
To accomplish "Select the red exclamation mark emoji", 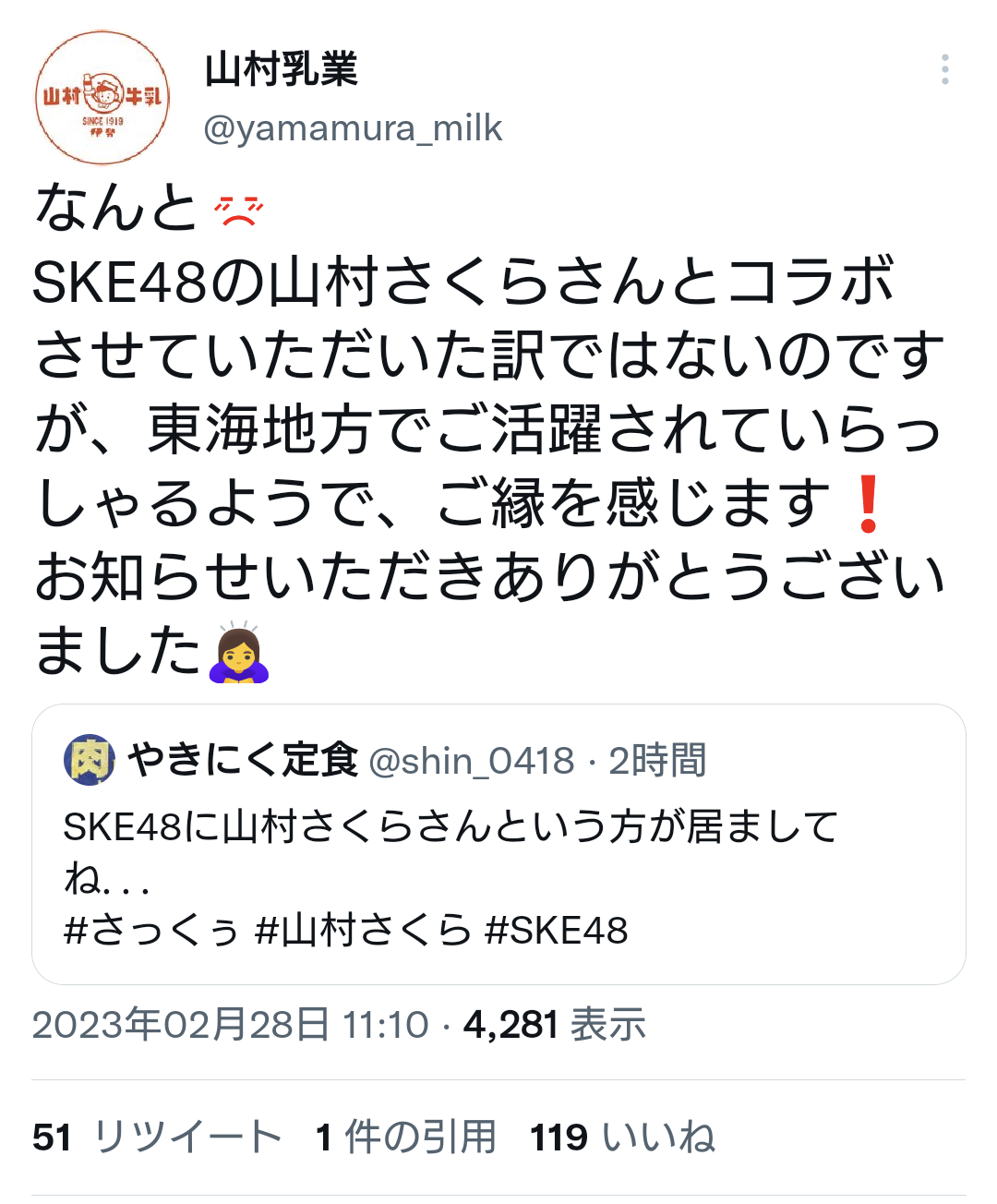I will [867, 505].
